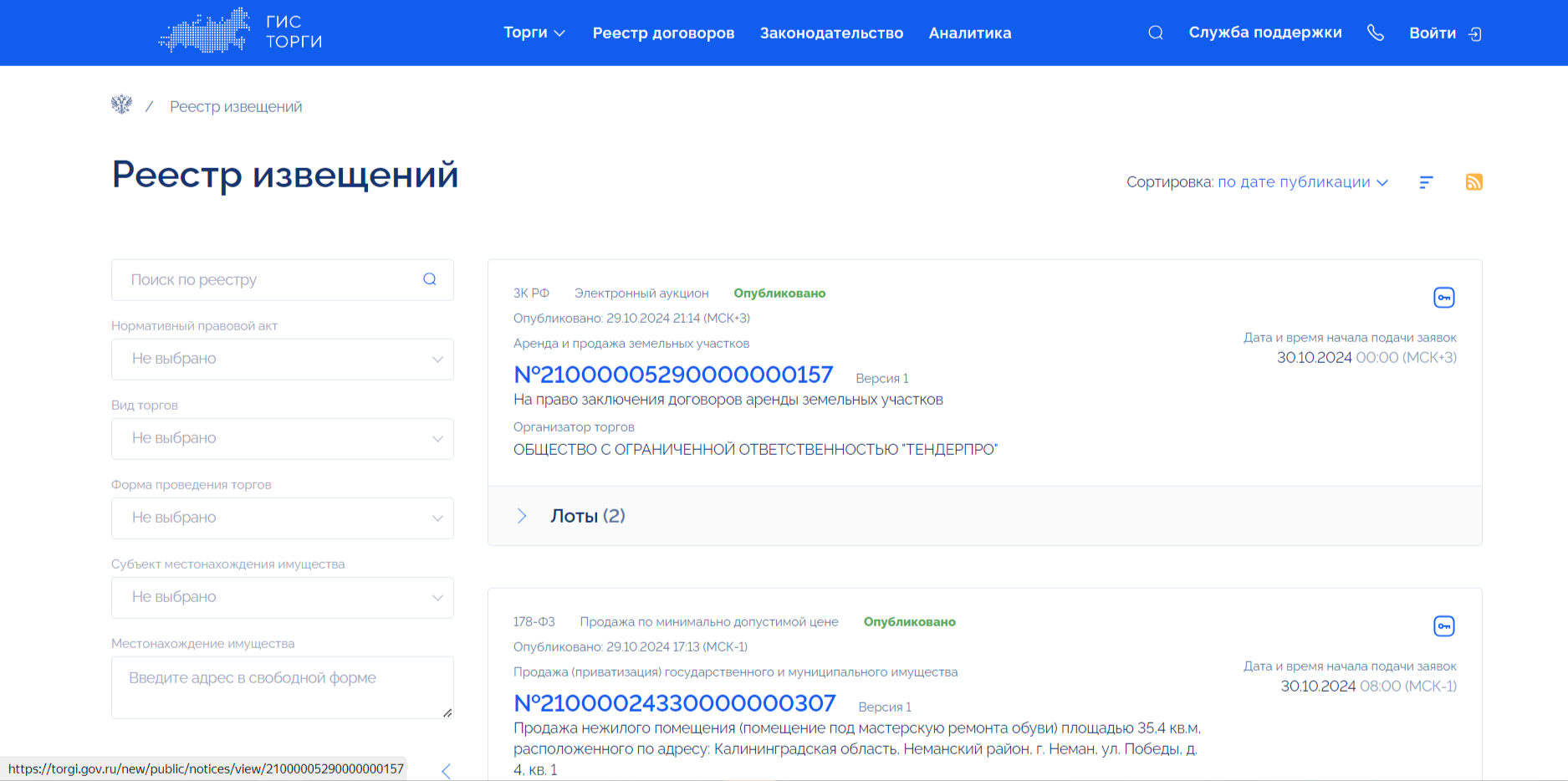The height and width of the screenshot is (781, 1568).
Task: Click the coat of arms home icon
Action: pos(122,105)
